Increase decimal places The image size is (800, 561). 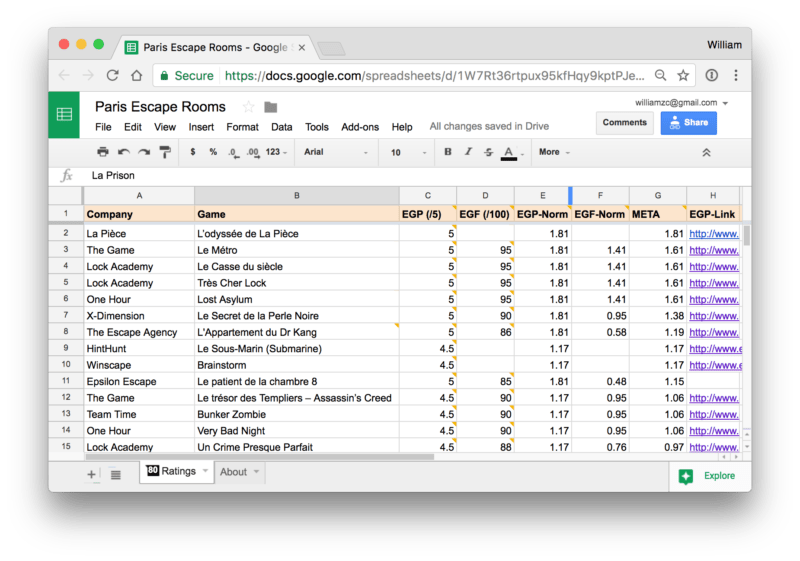pos(253,152)
